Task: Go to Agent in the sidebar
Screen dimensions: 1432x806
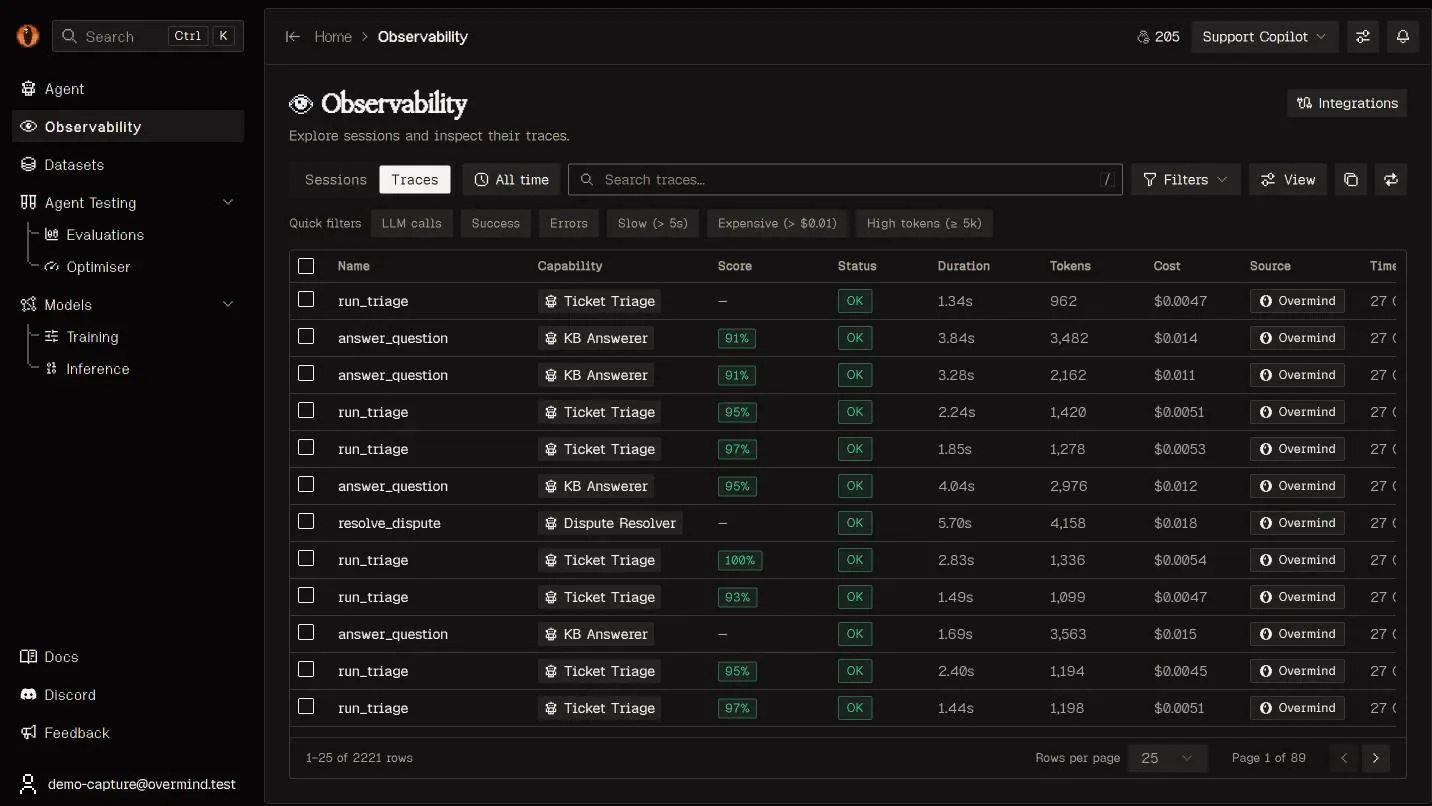Action: 128,89
